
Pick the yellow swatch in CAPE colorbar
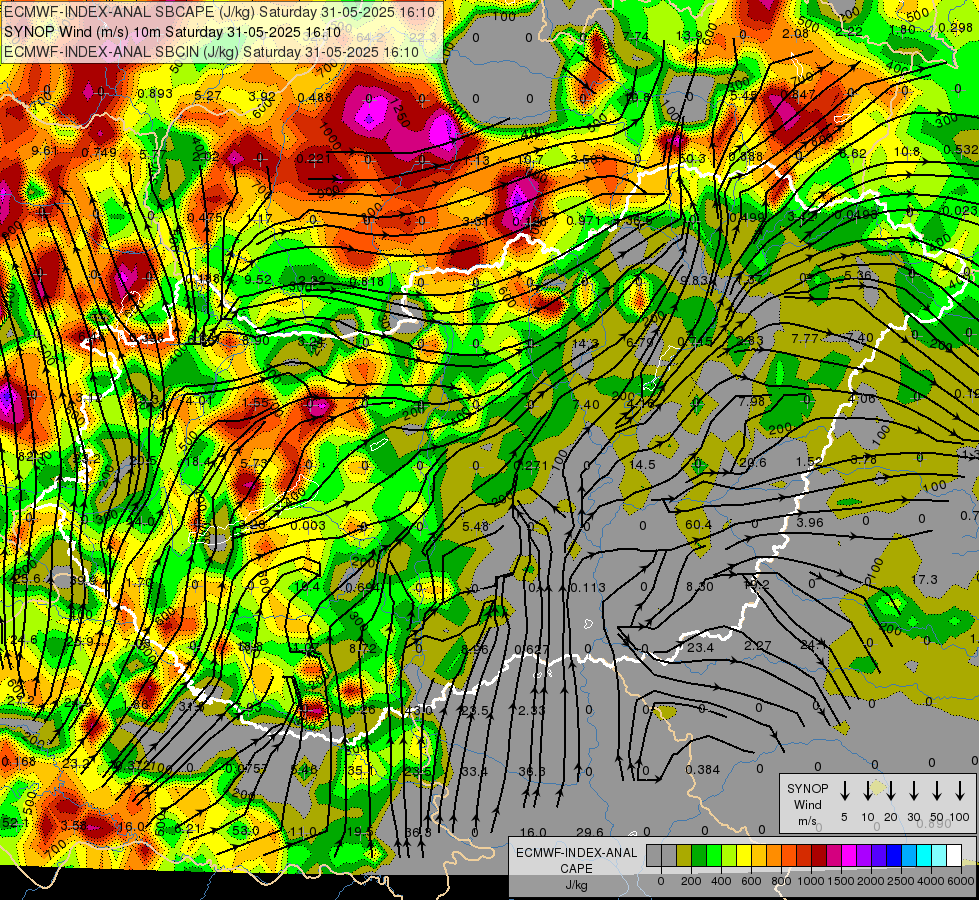pyautogui.click(x=744, y=855)
